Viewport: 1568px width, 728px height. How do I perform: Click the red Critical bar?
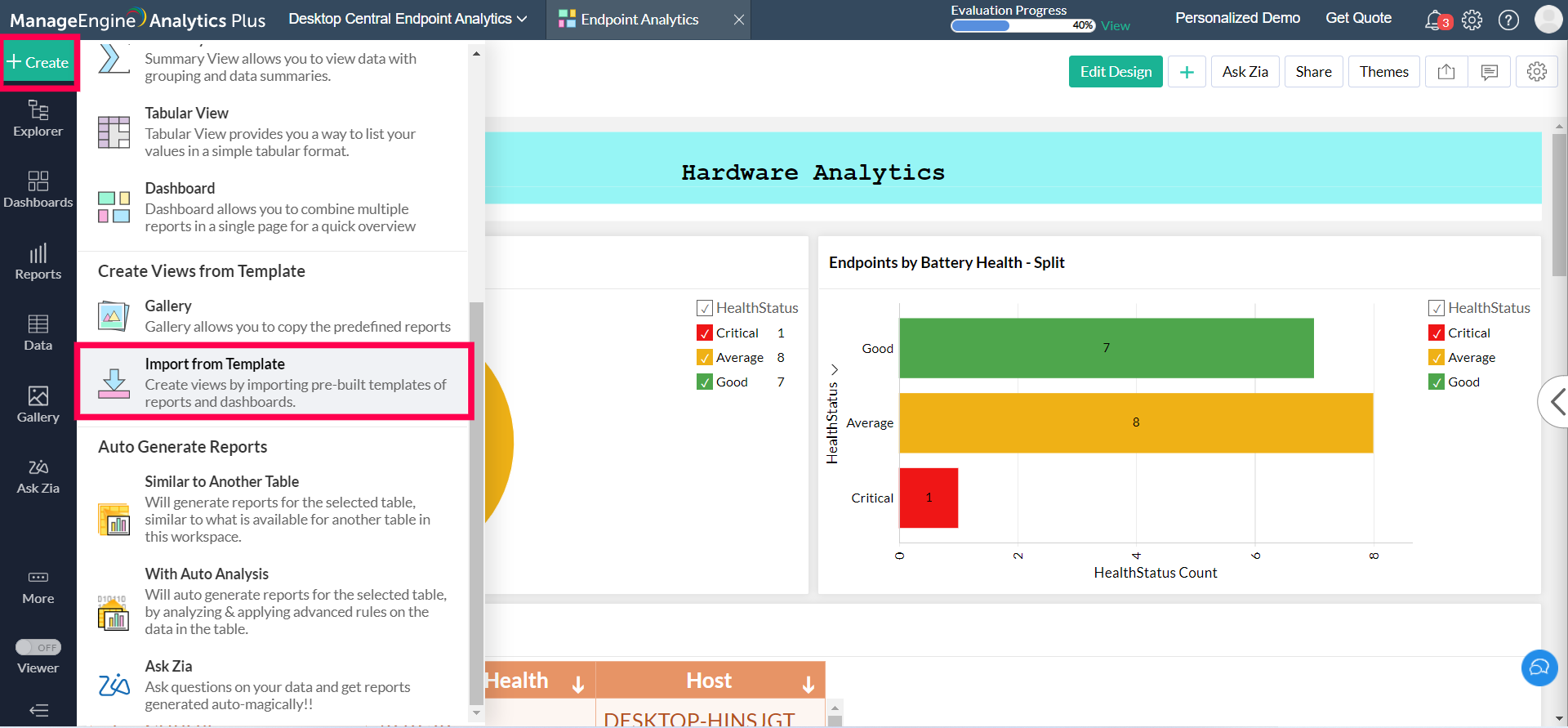point(929,498)
